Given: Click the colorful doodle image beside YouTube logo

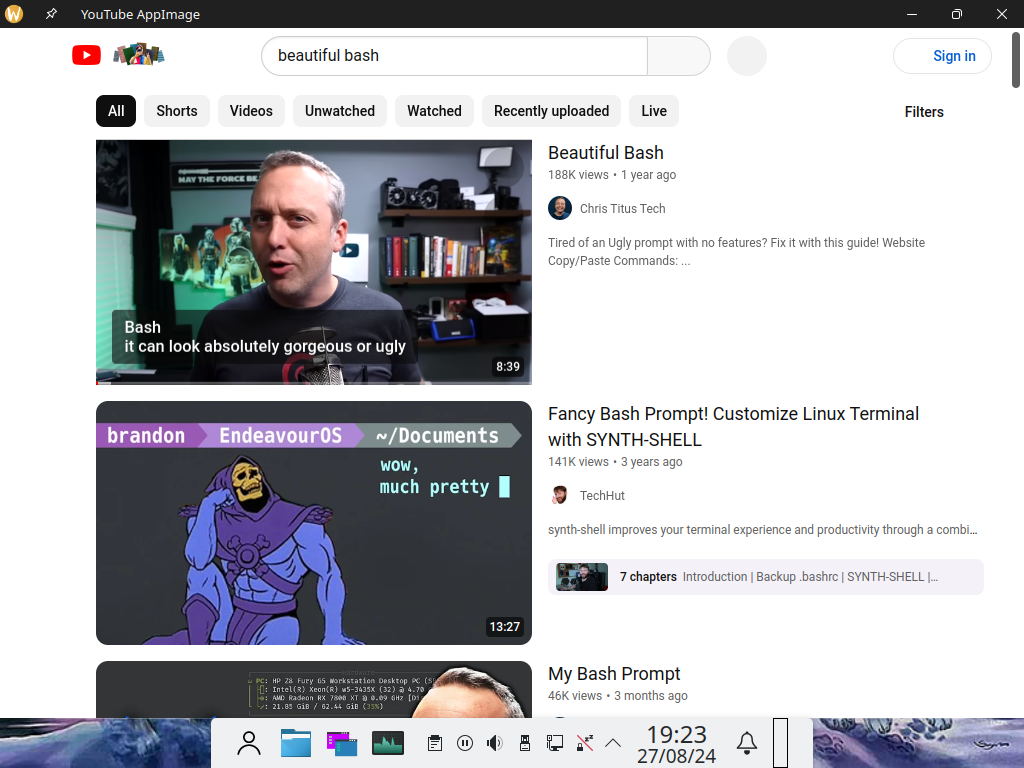Looking at the screenshot, I should [138, 54].
